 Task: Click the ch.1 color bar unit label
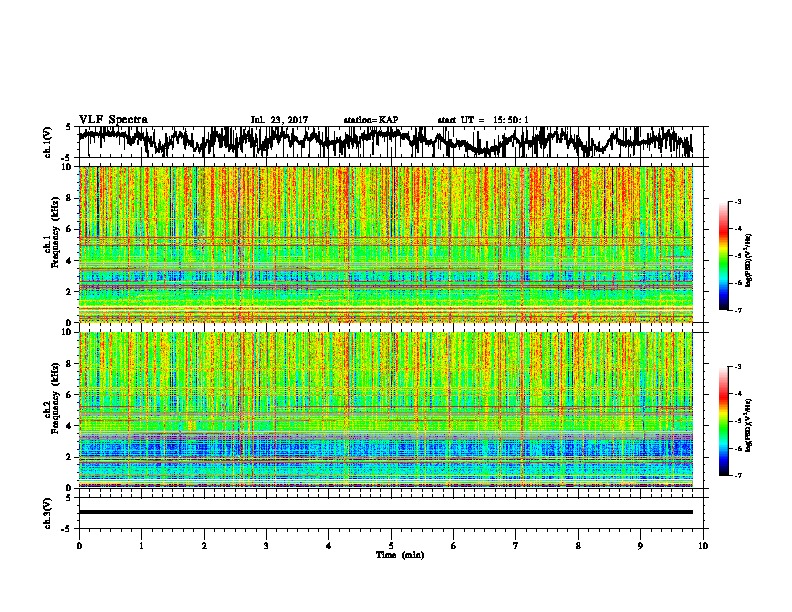pos(749,261)
